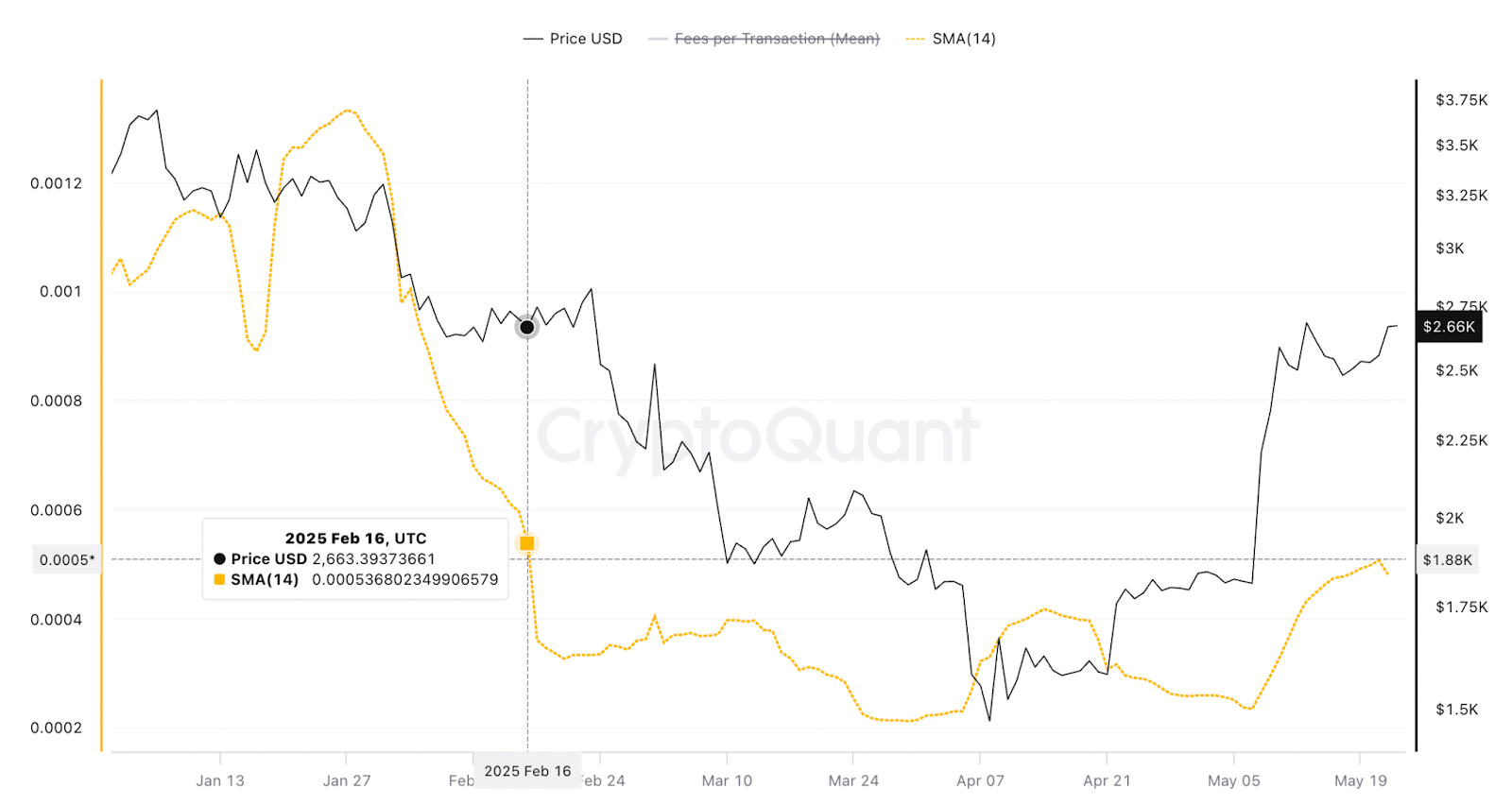Click the $1.88K crosshair price label
Screen dimensions: 1512x805
pyautogui.click(x=1448, y=560)
